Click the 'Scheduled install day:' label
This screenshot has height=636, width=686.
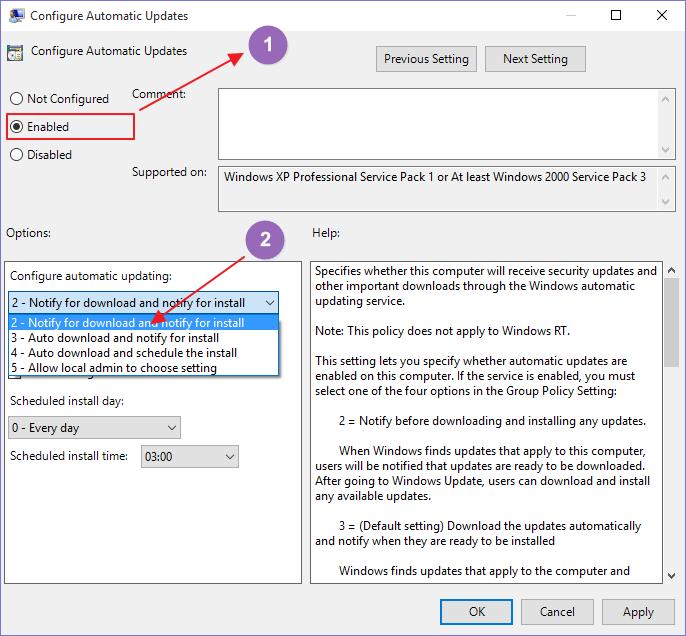coord(67,401)
